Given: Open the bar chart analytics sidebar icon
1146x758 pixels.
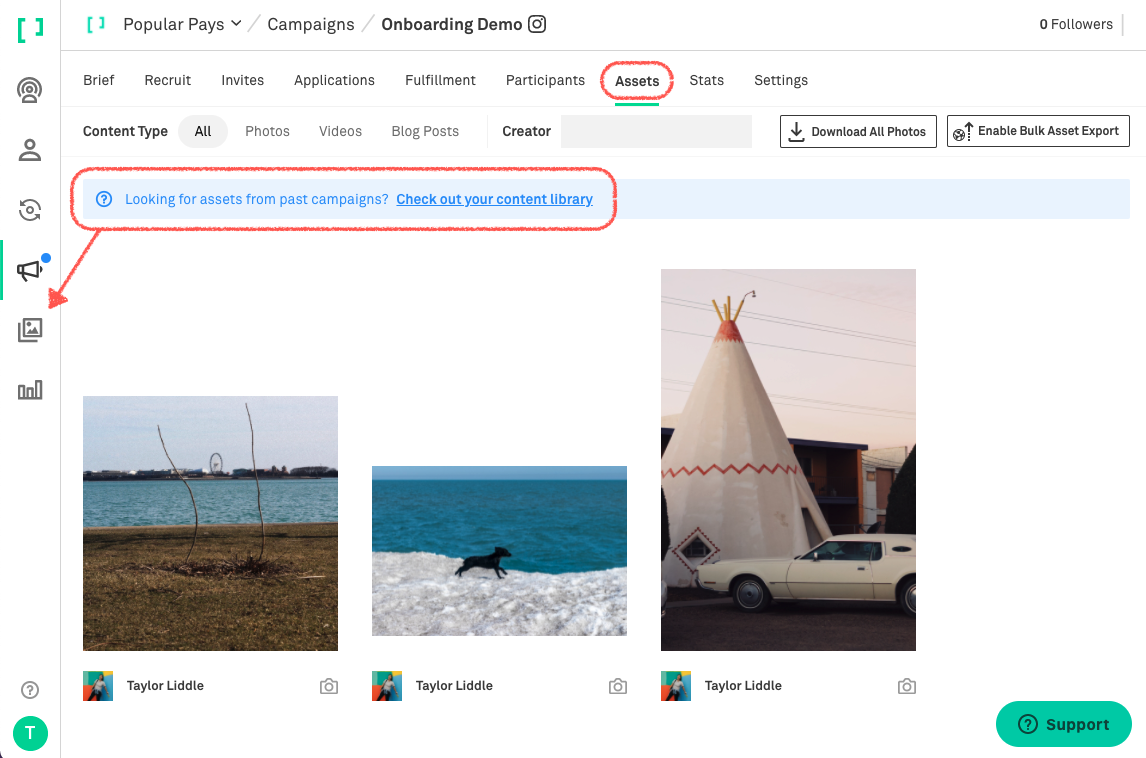Looking at the screenshot, I should (x=30, y=390).
